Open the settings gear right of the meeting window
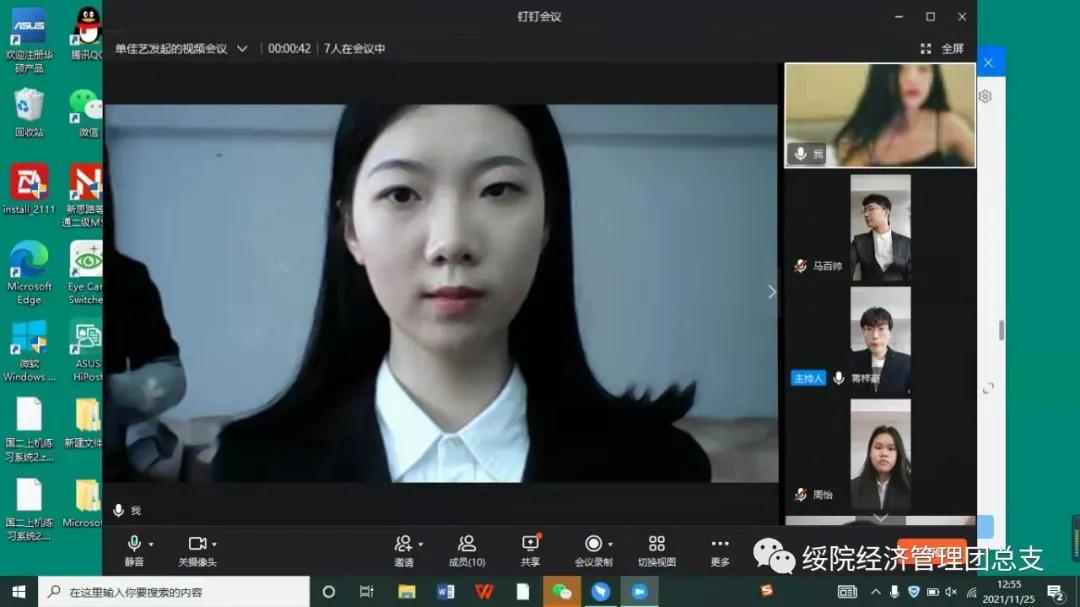Viewport: 1080px width, 607px height. point(985,96)
